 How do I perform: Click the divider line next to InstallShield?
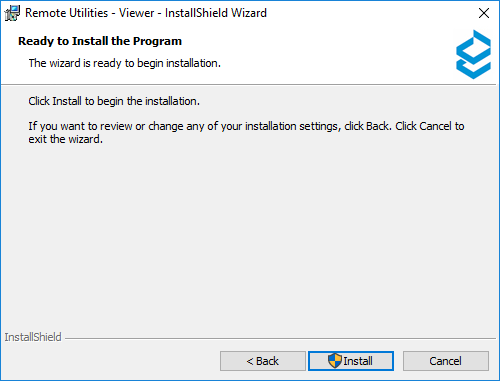click(x=280, y=339)
